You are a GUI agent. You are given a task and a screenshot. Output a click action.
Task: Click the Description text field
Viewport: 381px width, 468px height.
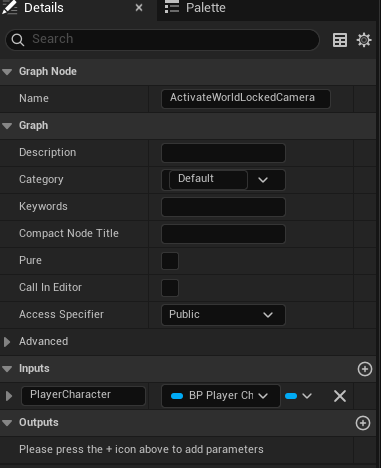[223, 153]
